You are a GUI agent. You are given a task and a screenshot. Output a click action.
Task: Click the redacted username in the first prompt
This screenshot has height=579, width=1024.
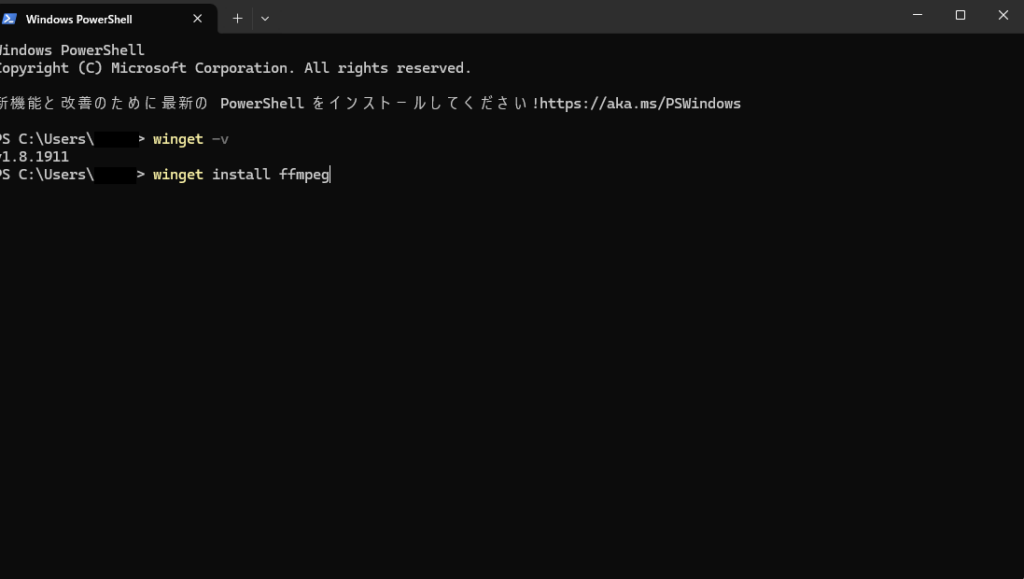[116, 139]
